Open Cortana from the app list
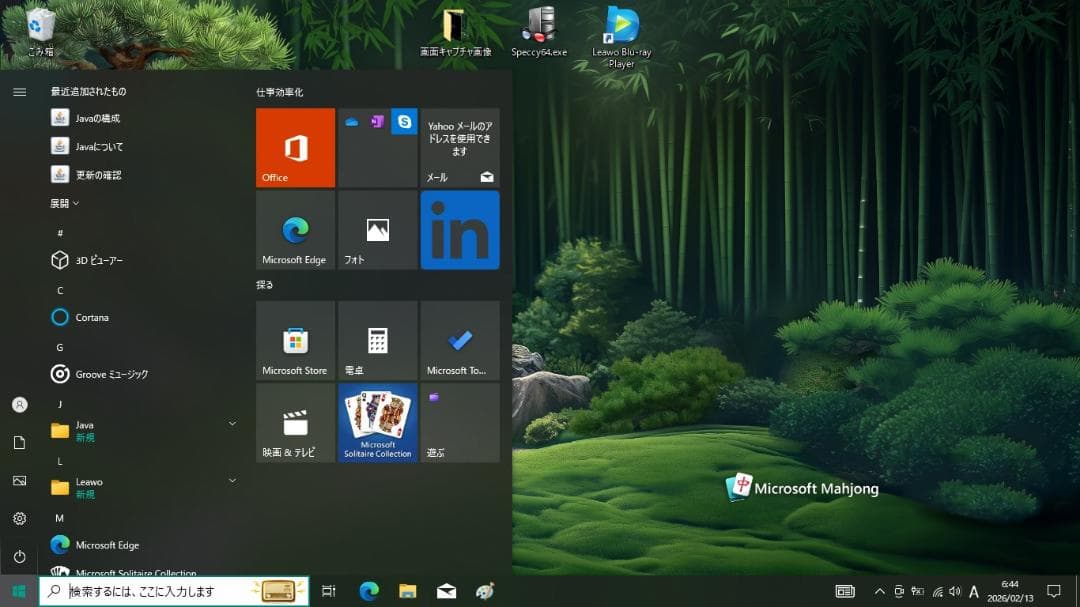This screenshot has width=1080, height=607. point(92,317)
